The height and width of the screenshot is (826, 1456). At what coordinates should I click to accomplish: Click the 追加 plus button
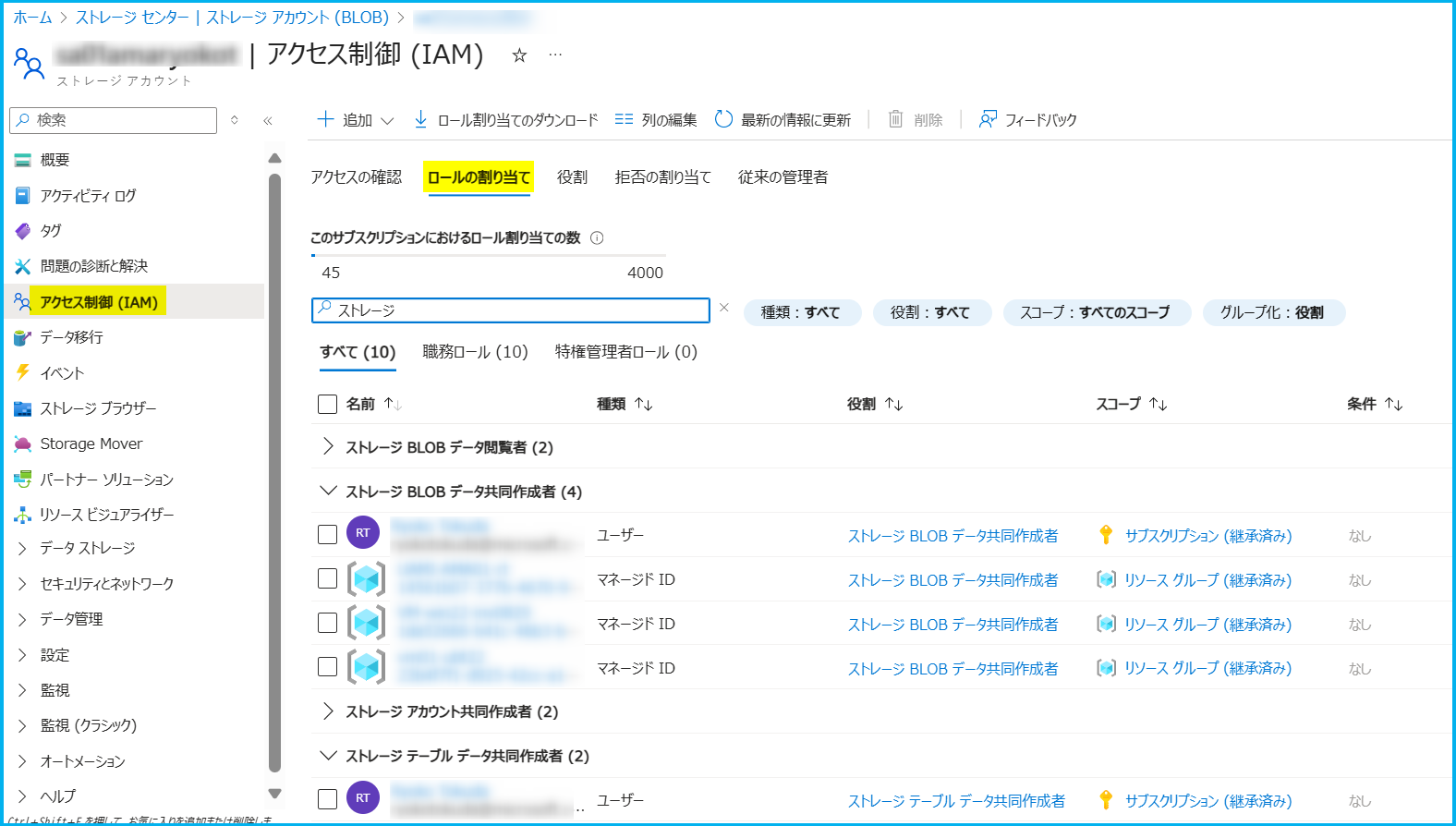click(x=346, y=119)
